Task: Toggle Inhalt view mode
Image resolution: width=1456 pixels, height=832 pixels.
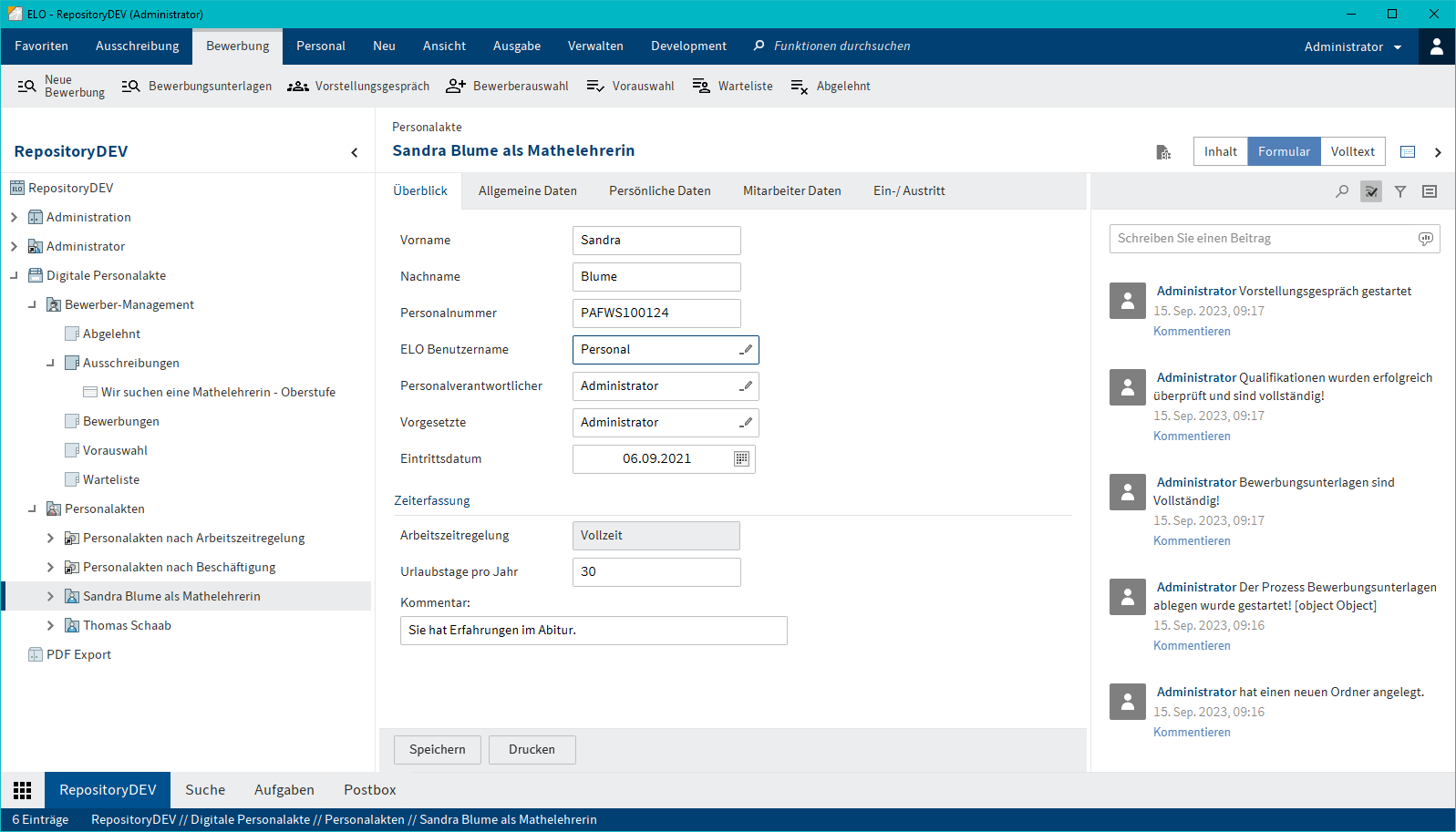Action: (1220, 151)
